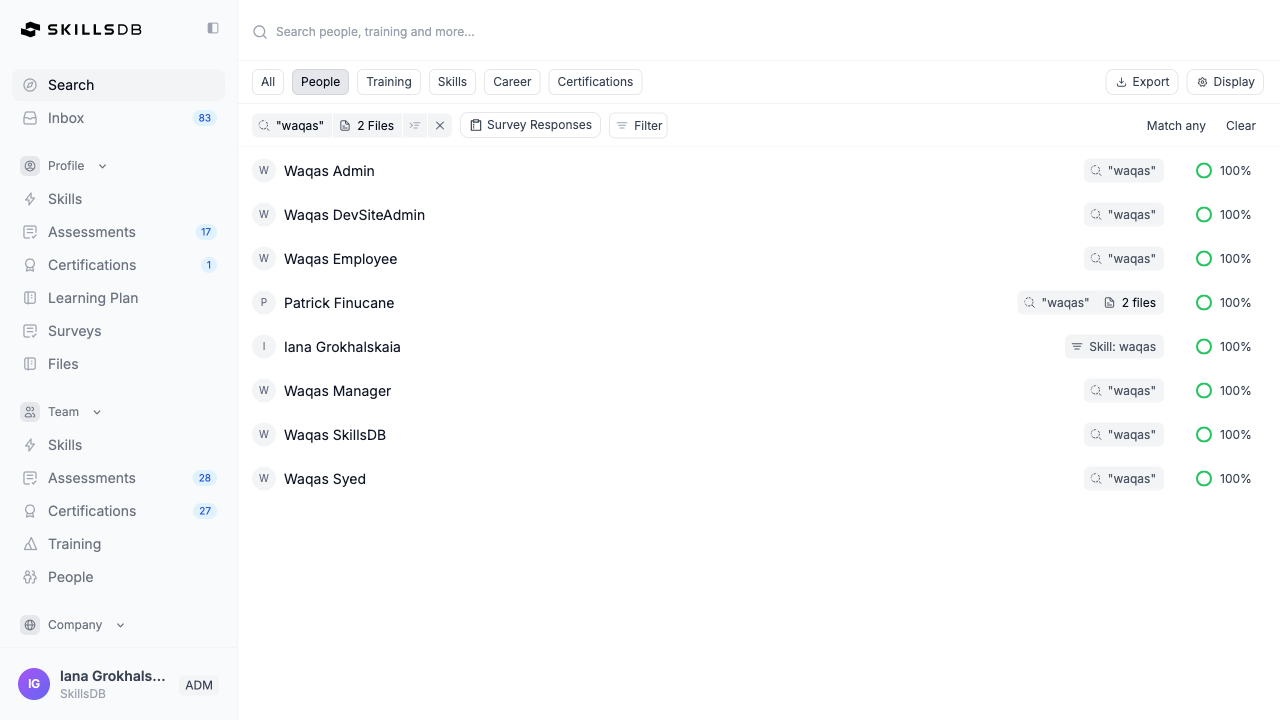Collapse the Profile section
Viewport: 1280px width, 720px height.
(102, 166)
